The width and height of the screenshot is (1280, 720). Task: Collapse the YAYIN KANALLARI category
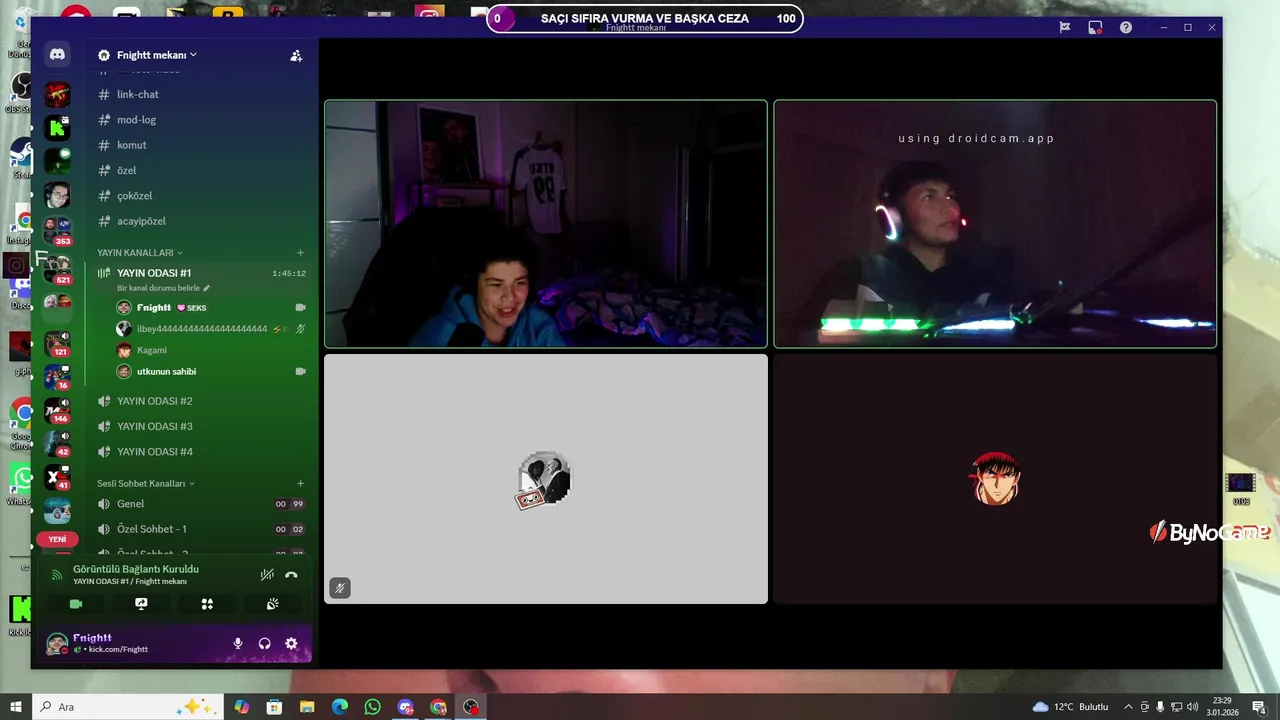pyautogui.click(x=140, y=253)
